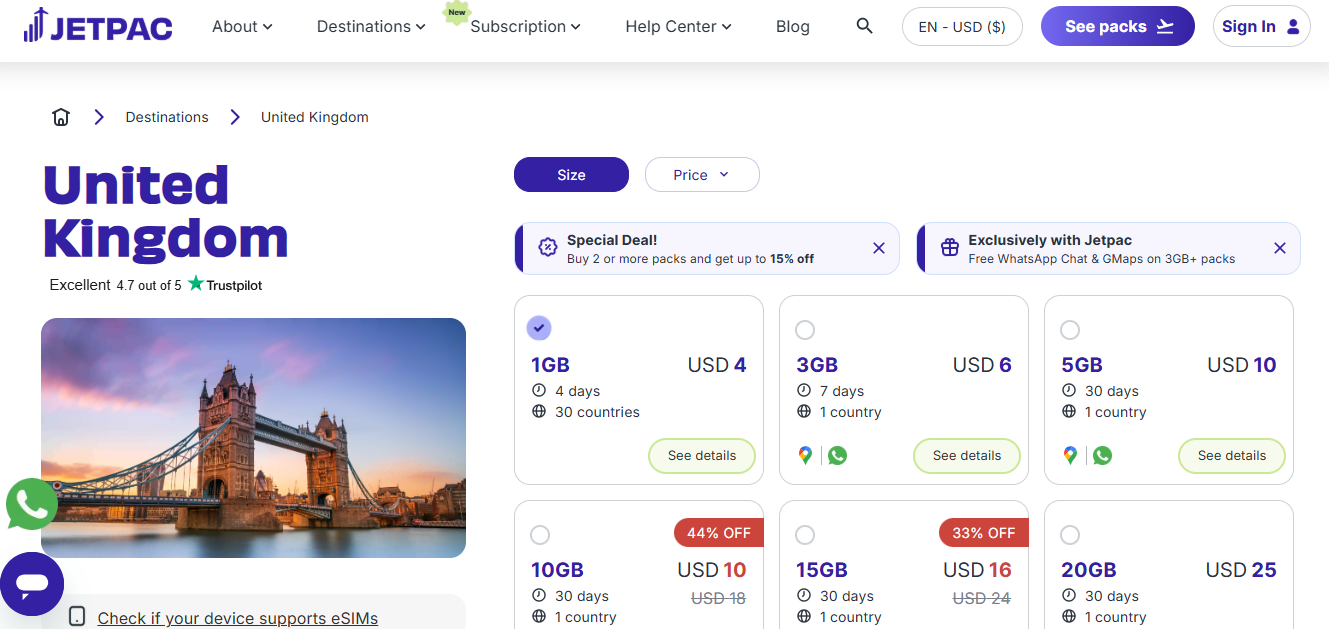1329x629 pixels.
Task: Click the 44% OFF badge on 10GB pack
Action: click(718, 533)
